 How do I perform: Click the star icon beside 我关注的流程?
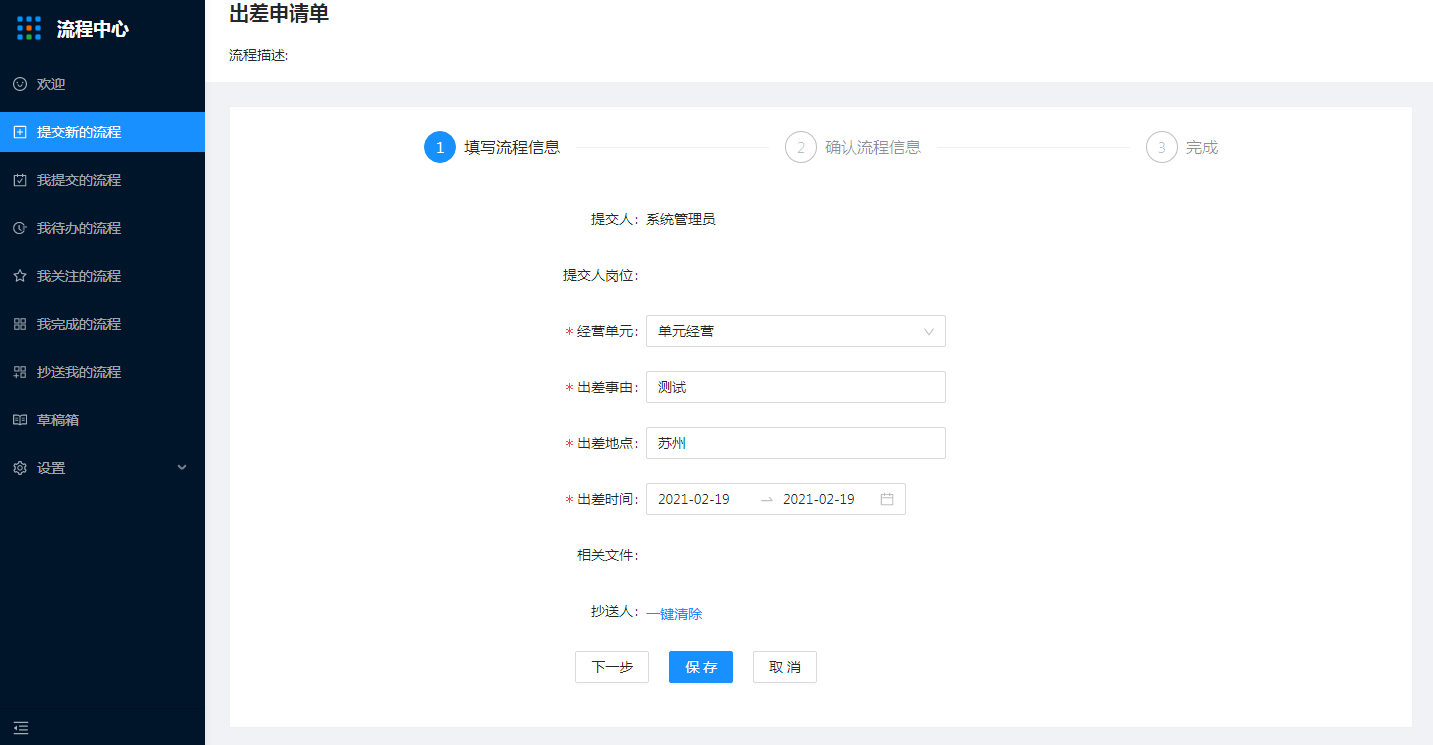20,276
